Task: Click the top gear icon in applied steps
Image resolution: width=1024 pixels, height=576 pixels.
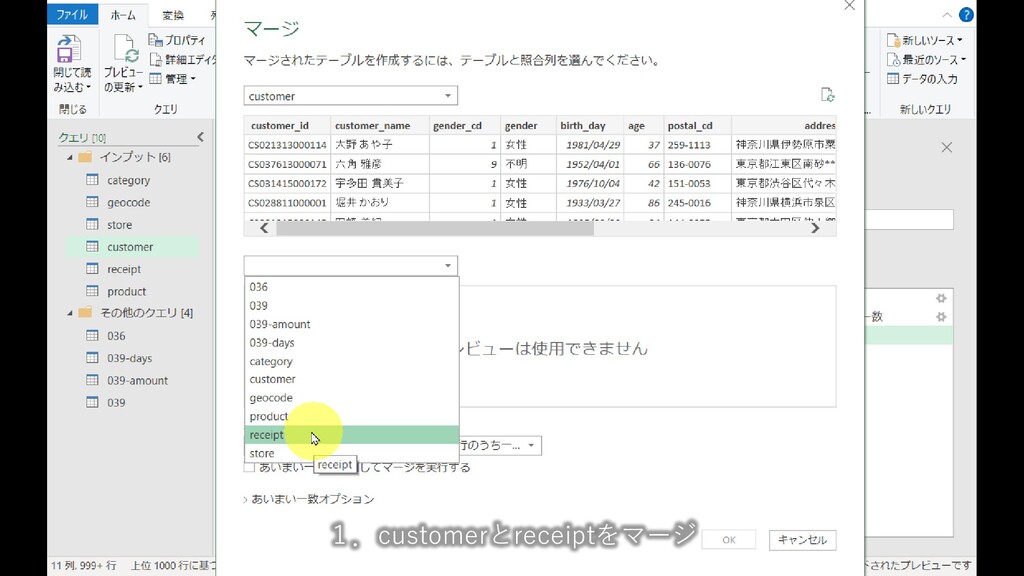Action: point(941,298)
